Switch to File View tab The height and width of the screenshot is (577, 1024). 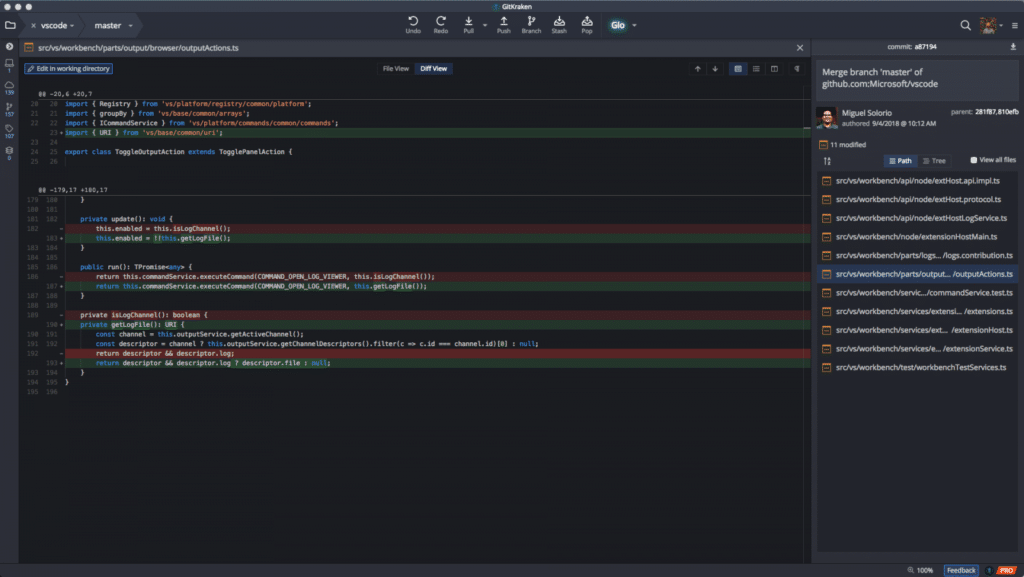pyautogui.click(x=396, y=69)
